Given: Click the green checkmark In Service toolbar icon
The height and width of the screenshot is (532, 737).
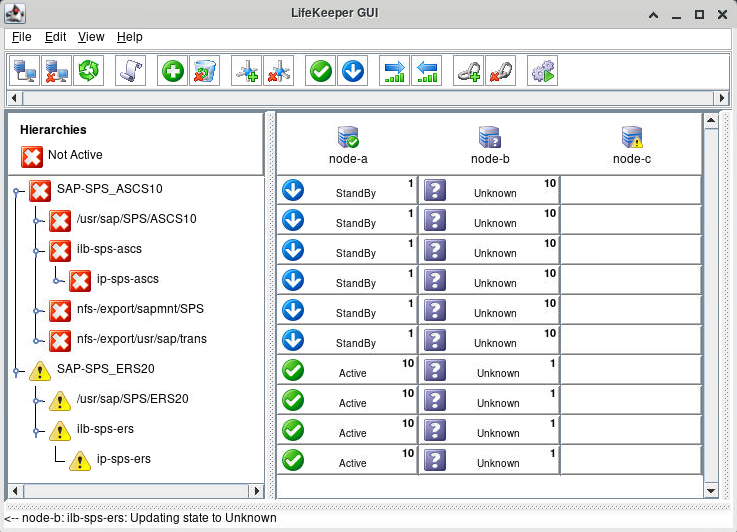Looking at the screenshot, I should click(321, 71).
